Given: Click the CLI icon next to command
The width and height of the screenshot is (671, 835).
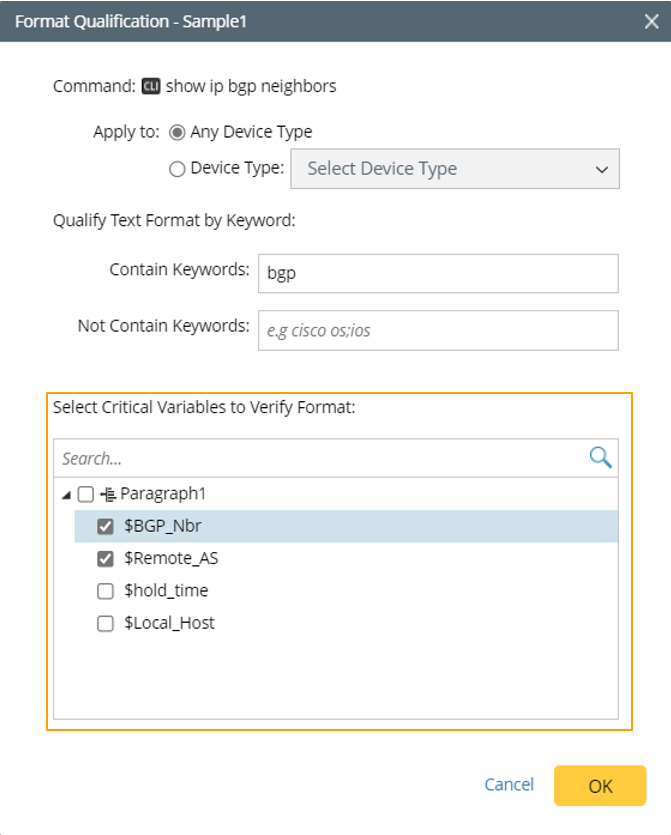Looking at the screenshot, I should click(x=151, y=86).
